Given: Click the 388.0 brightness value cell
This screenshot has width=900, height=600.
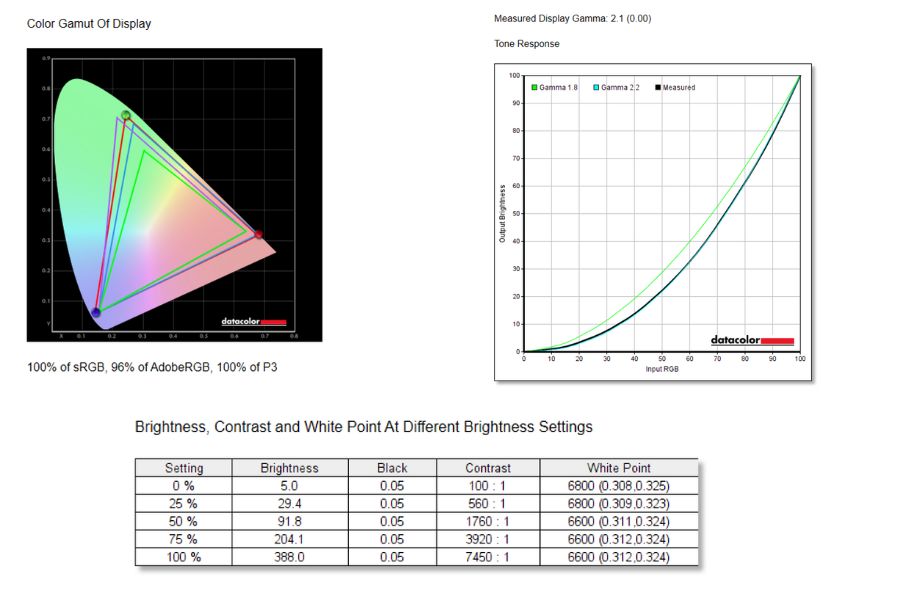Looking at the screenshot, I should coord(289,557).
